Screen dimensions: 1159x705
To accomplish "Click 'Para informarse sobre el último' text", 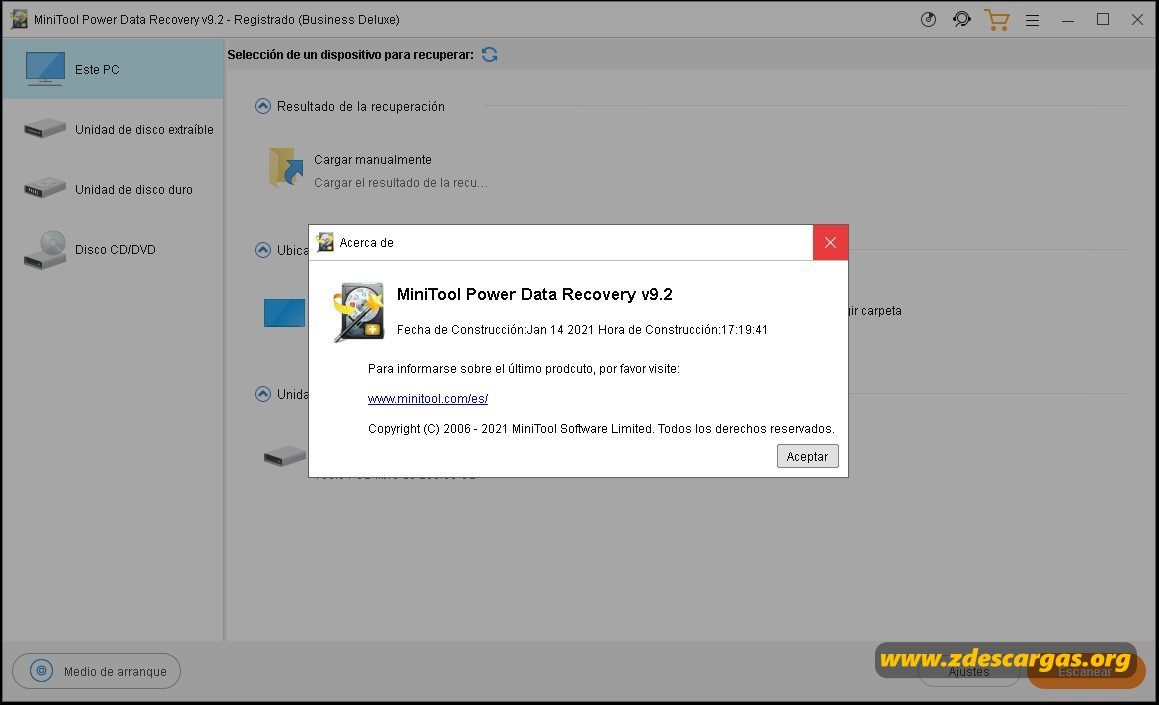I will 523,369.
